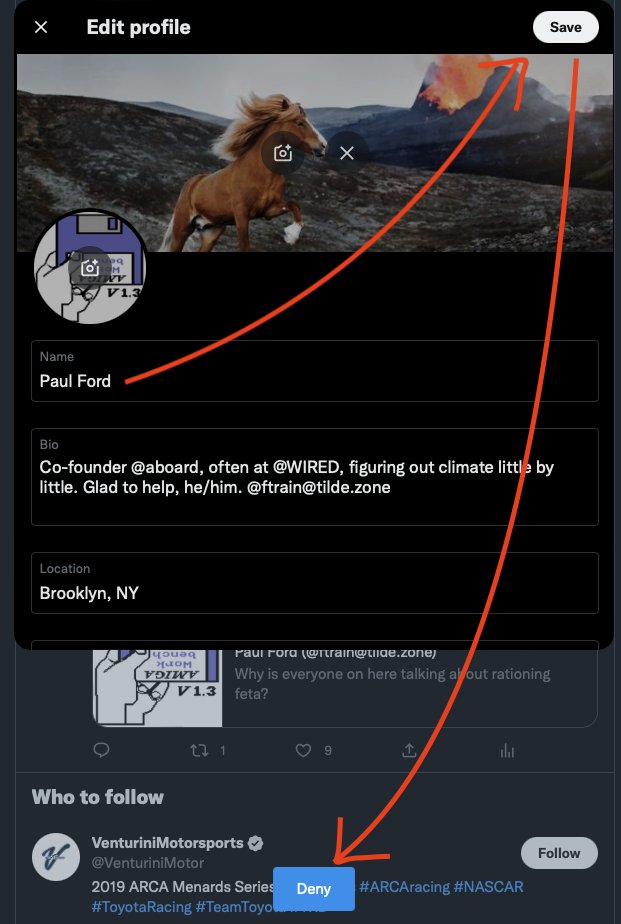Screen dimensions: 621x924
Task: Like the tweet with the heart icon
Action: (x=303, y=750)
